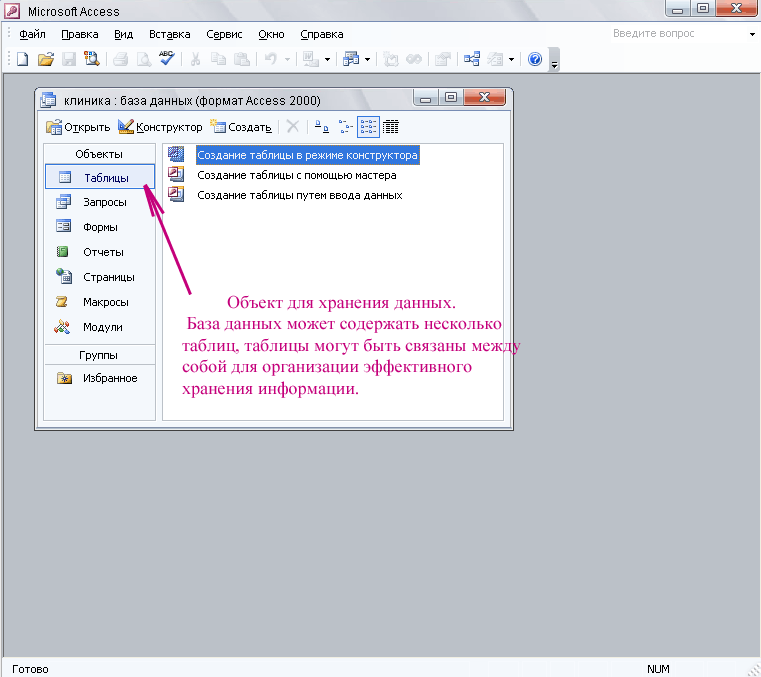Click the Объекты group header

[x=99, y=154]
